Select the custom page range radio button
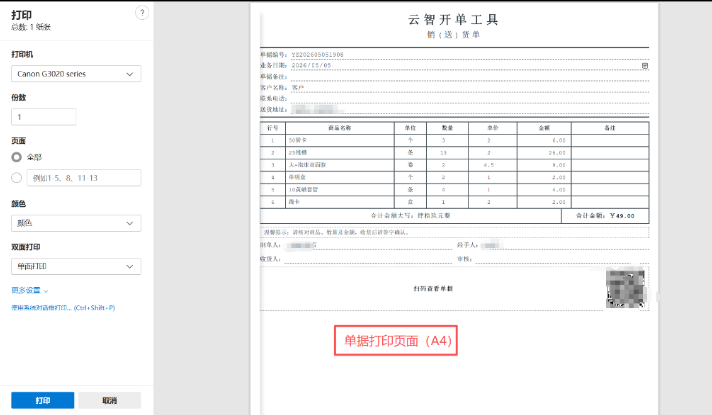The image size is (712, 415). click(x=17, y=178)
